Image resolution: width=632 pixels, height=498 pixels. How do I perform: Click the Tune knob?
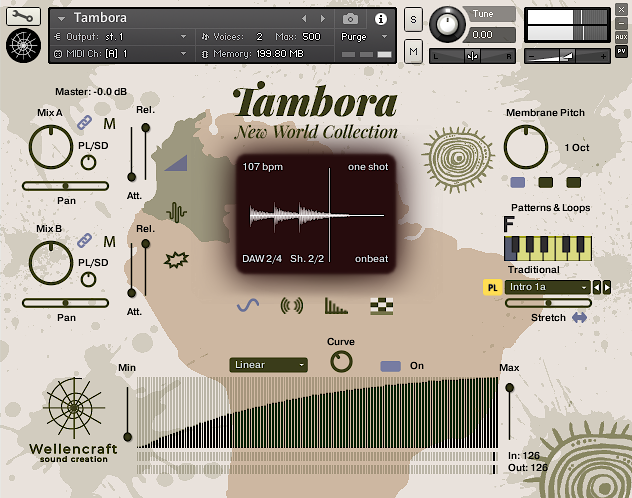447,24
